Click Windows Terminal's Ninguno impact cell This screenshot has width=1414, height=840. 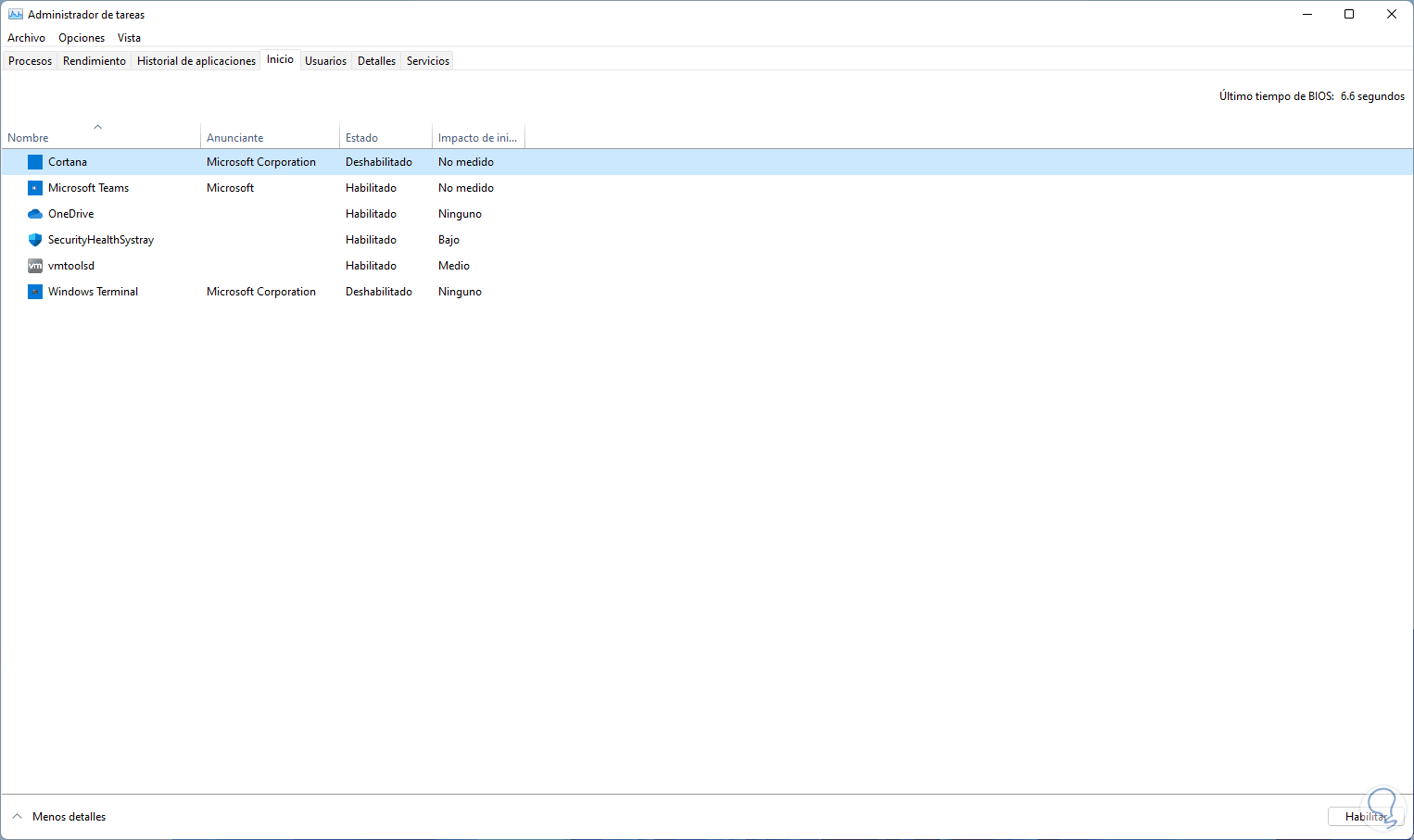[460, 292]
